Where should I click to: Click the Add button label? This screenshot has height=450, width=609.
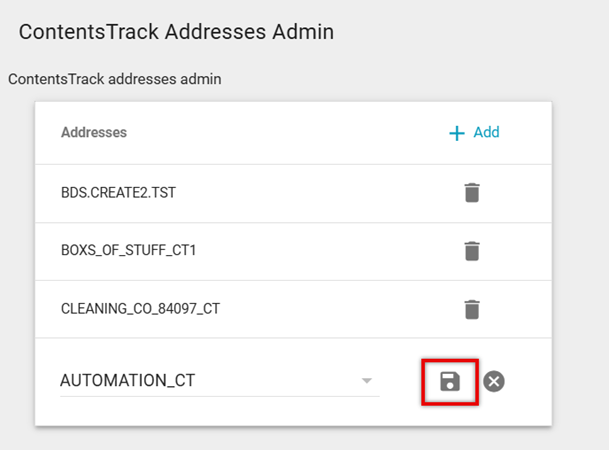pyautogui.click(x=486, y=132)
